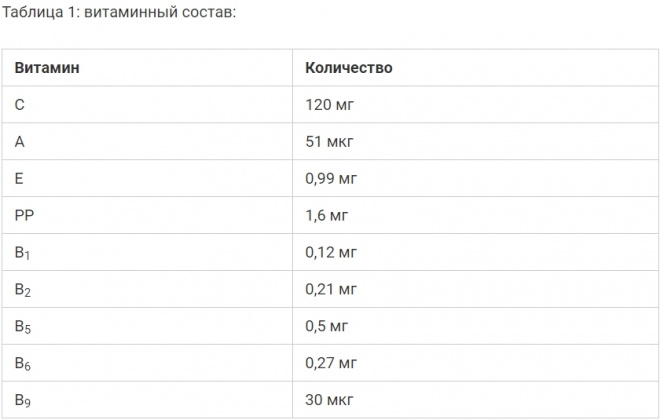The image size is (660, 420).
Task: Select the '0,27 мг' value
Action: [x=331, y=363]
